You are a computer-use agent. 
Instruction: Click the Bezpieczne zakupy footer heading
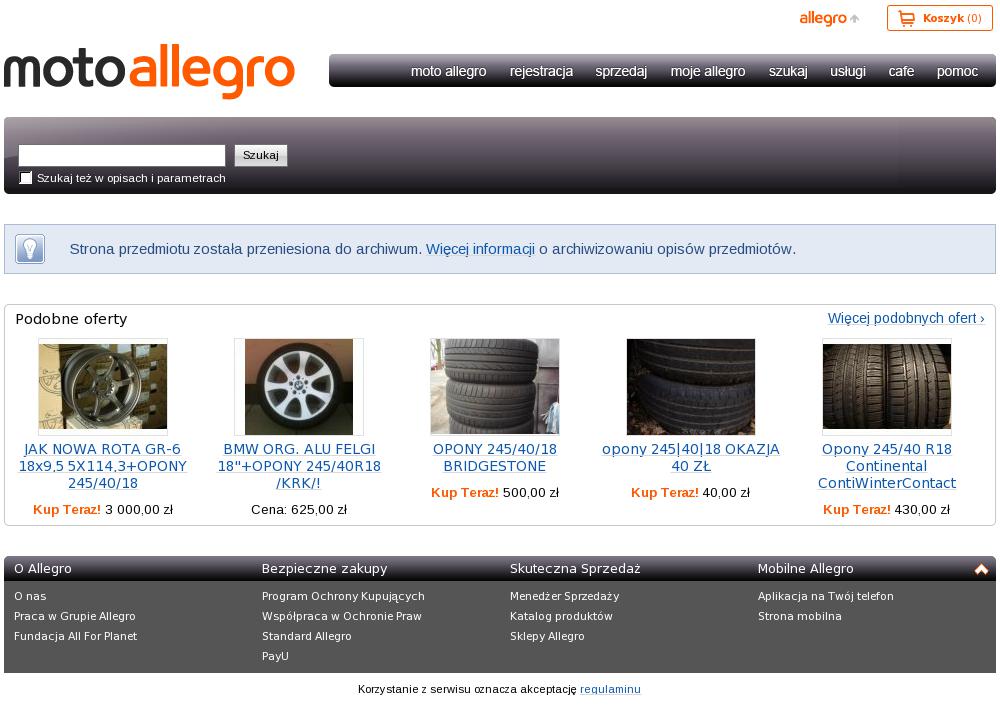(325, 569)
